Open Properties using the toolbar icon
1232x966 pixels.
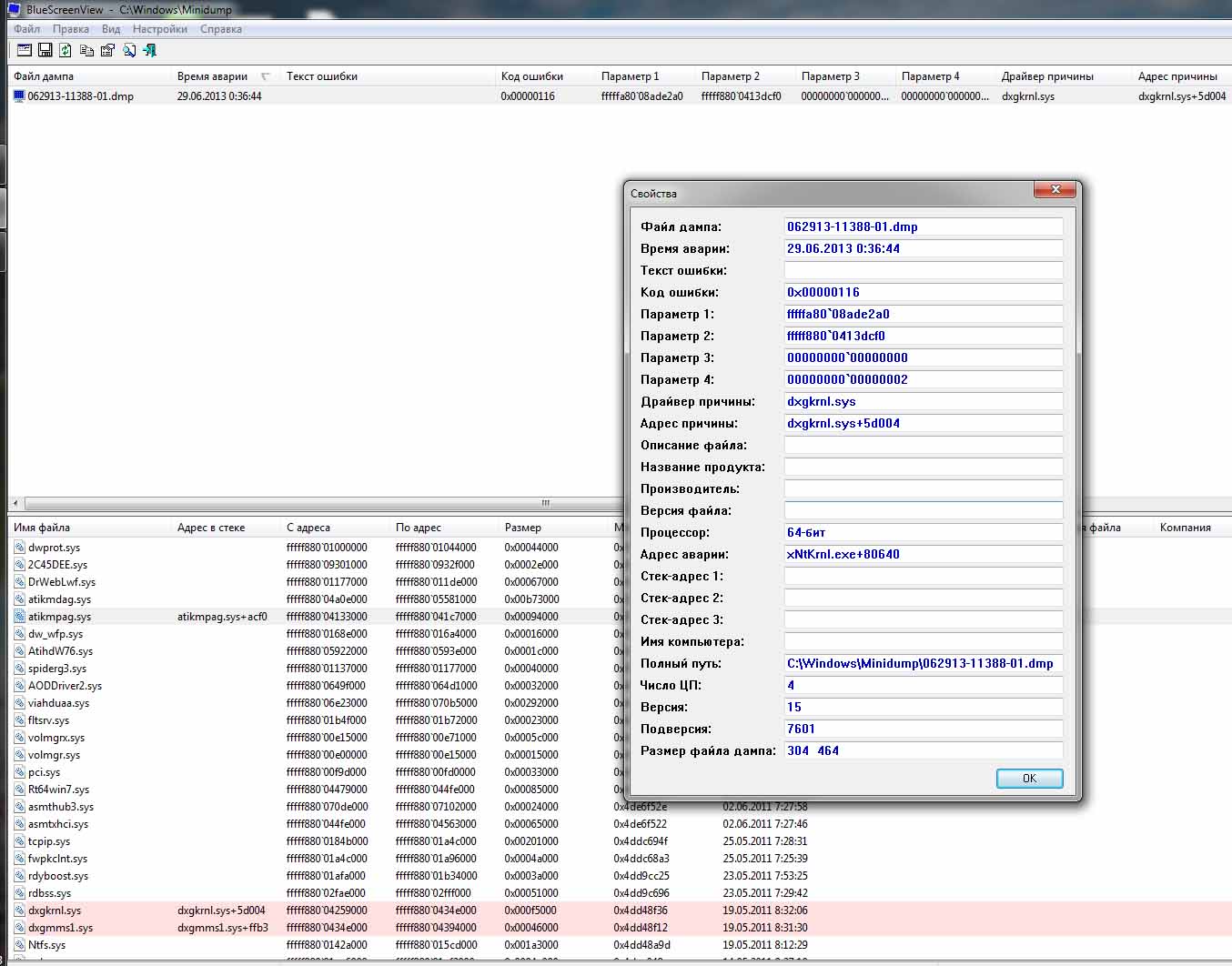click(107, 51)
